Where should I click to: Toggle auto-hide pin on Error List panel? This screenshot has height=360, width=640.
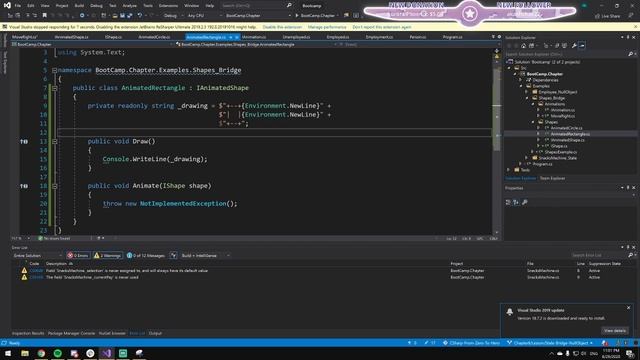pyautogui.click(x=628, y=247)
